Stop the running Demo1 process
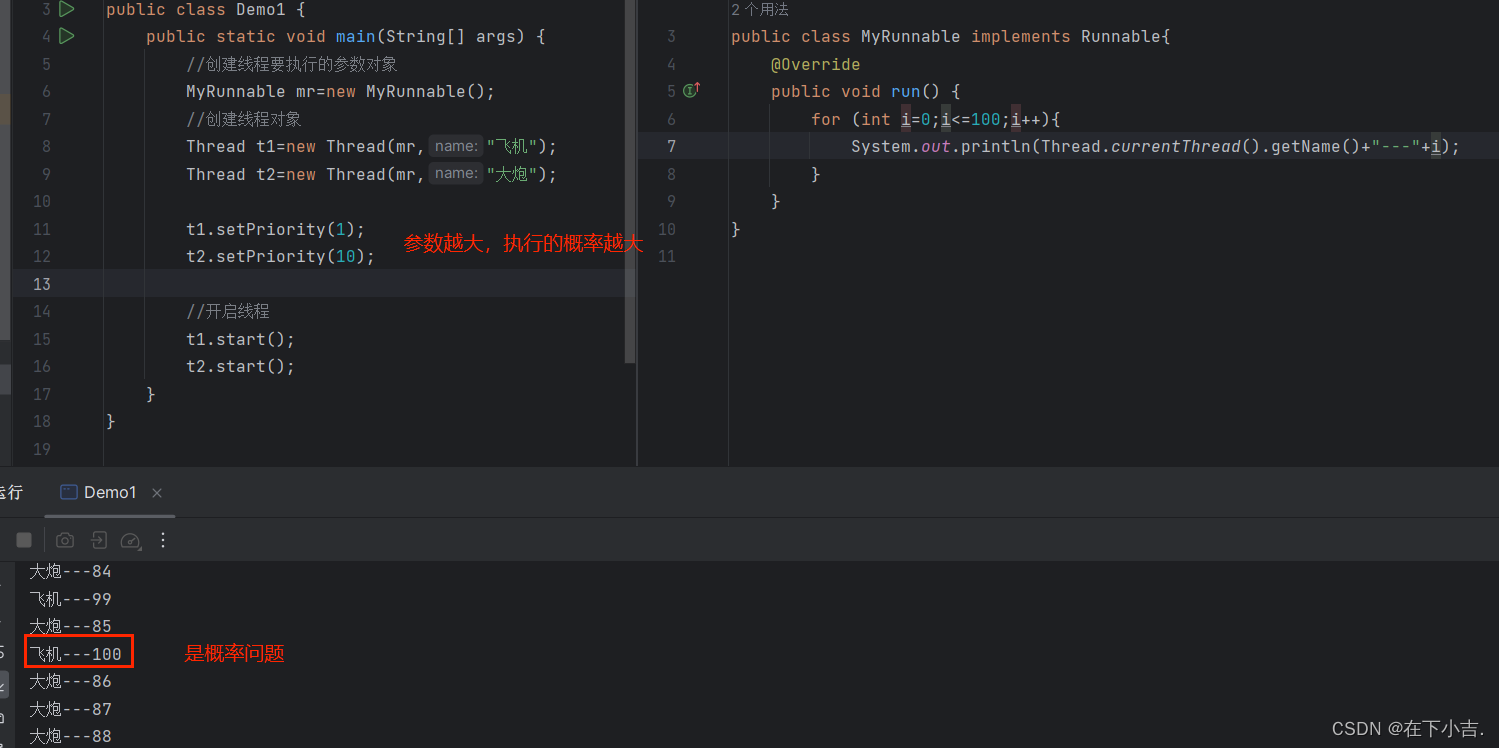1499x748 pixels. tap(24, 540)
